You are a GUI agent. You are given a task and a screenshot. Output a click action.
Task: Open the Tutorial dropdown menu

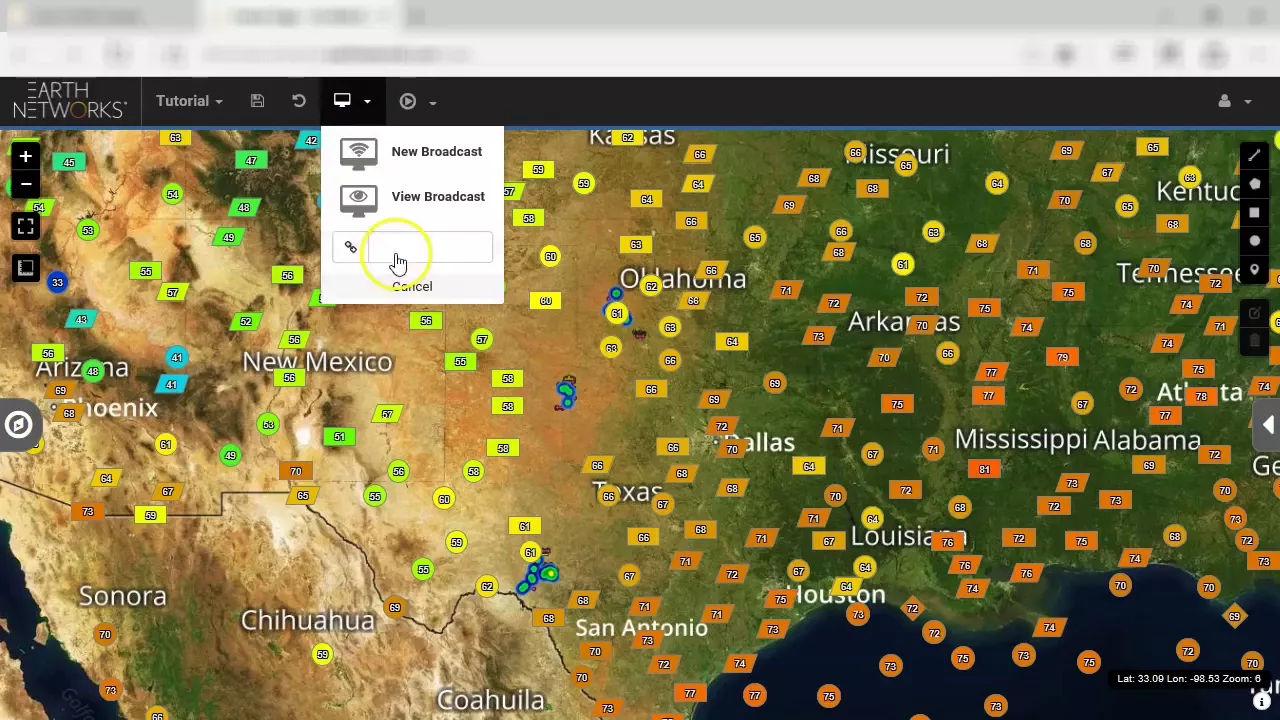click(x=189, y=101)
